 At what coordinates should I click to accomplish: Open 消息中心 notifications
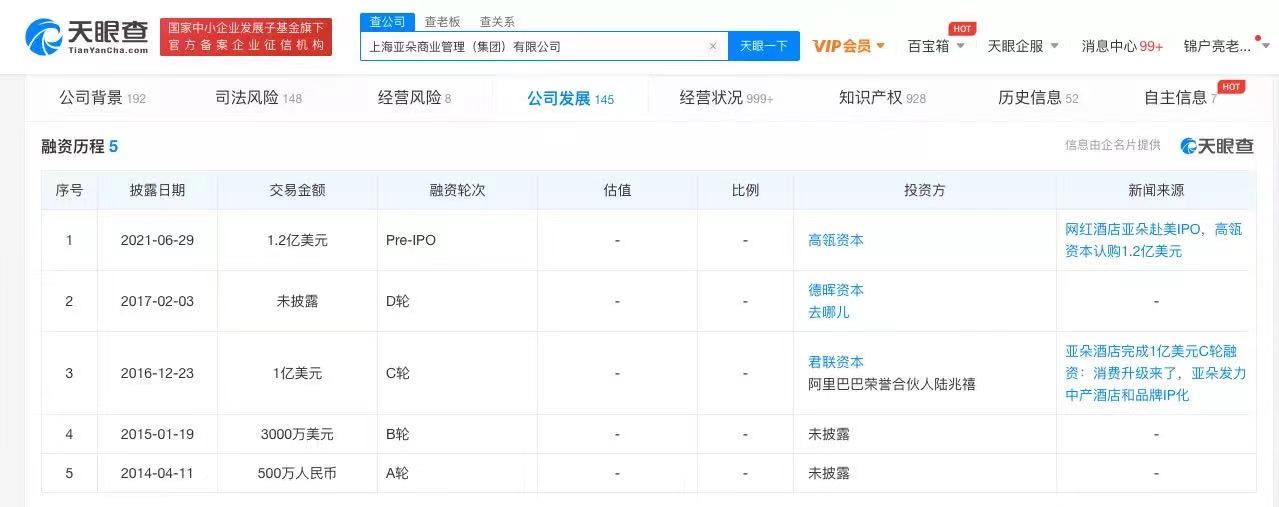[1121, 46]
